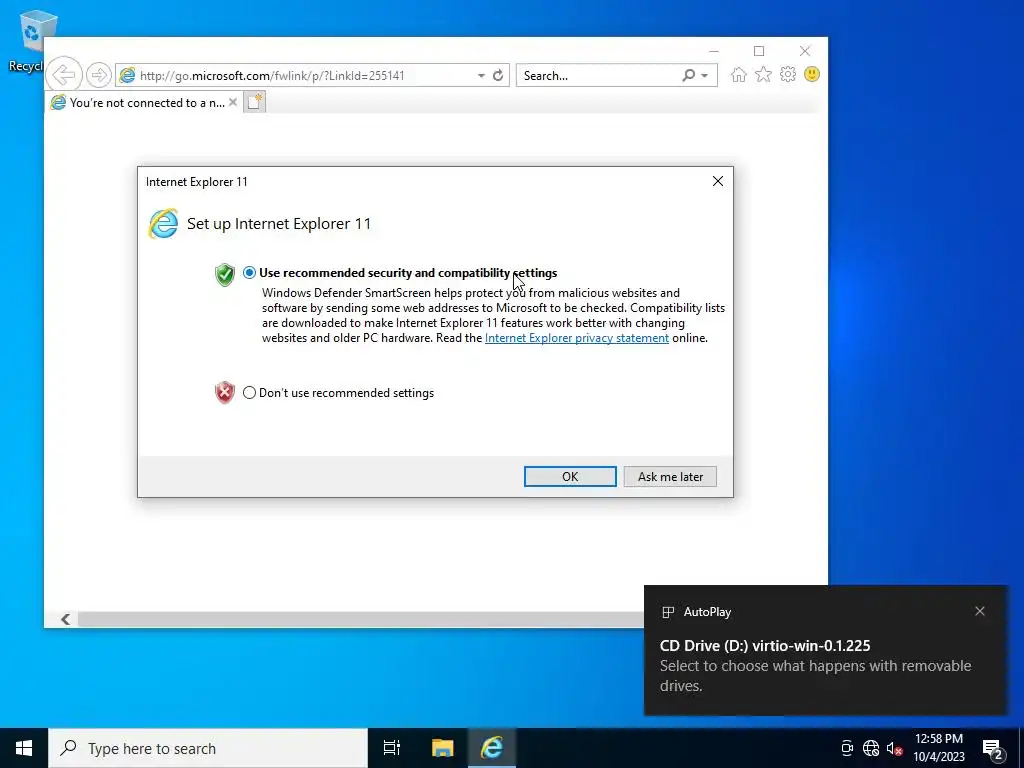Image resolution: width=1024 pixels, height=768 pixels.
Task: Click the horizontal scrollbar left arrow
Action: (x=65, y=619)
